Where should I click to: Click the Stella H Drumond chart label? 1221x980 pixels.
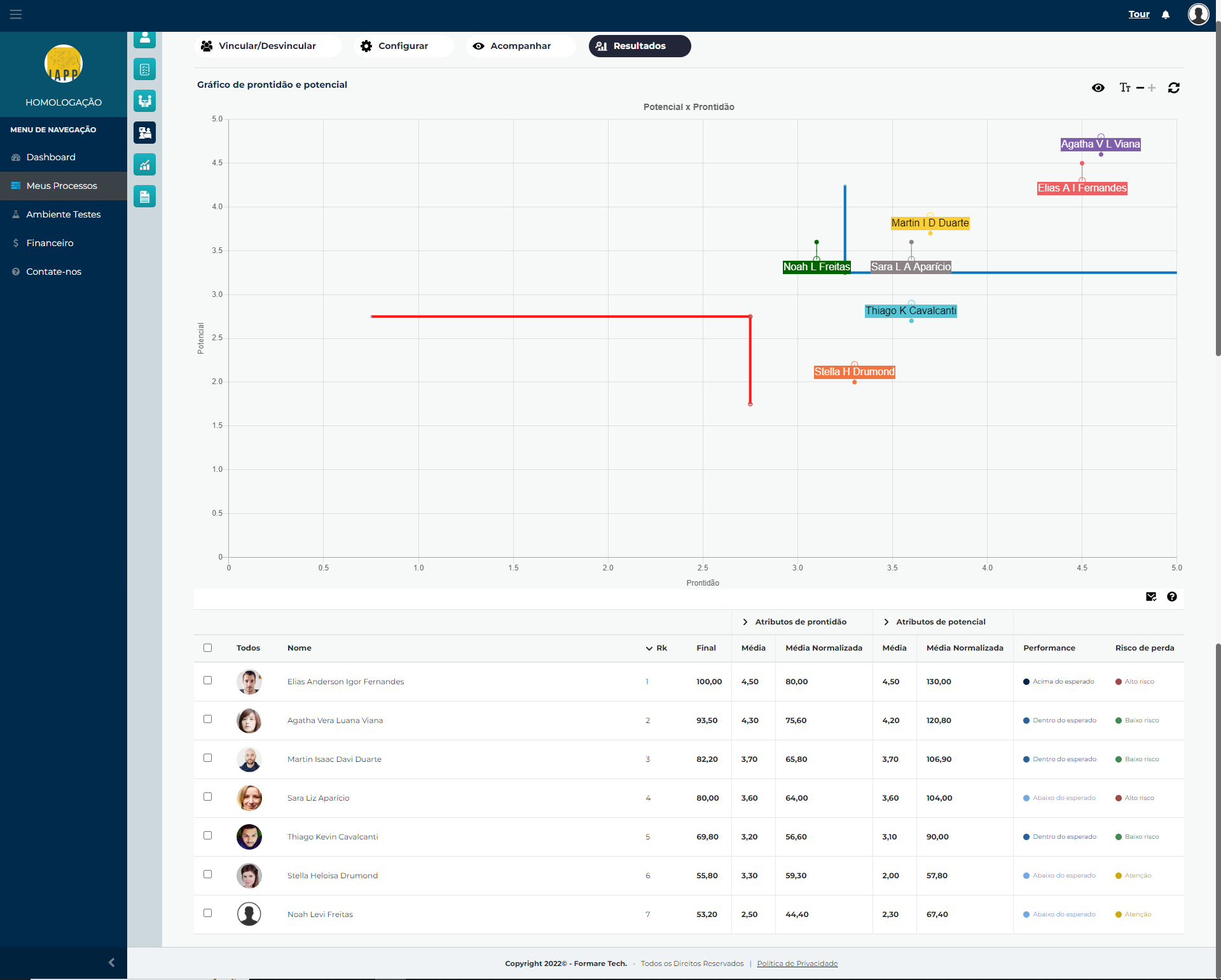pyautogui.click(x=854, y=372)
